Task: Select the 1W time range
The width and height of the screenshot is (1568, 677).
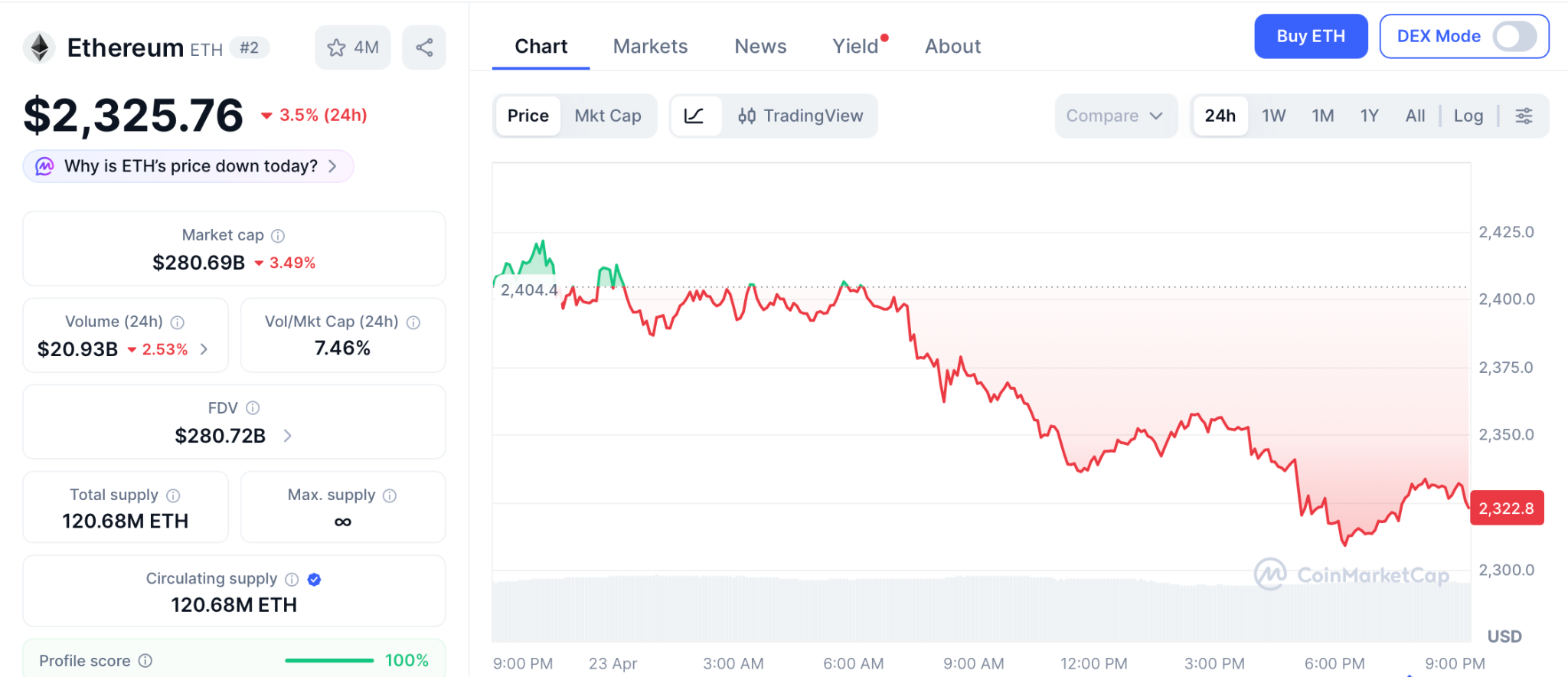Action: 1273,116
